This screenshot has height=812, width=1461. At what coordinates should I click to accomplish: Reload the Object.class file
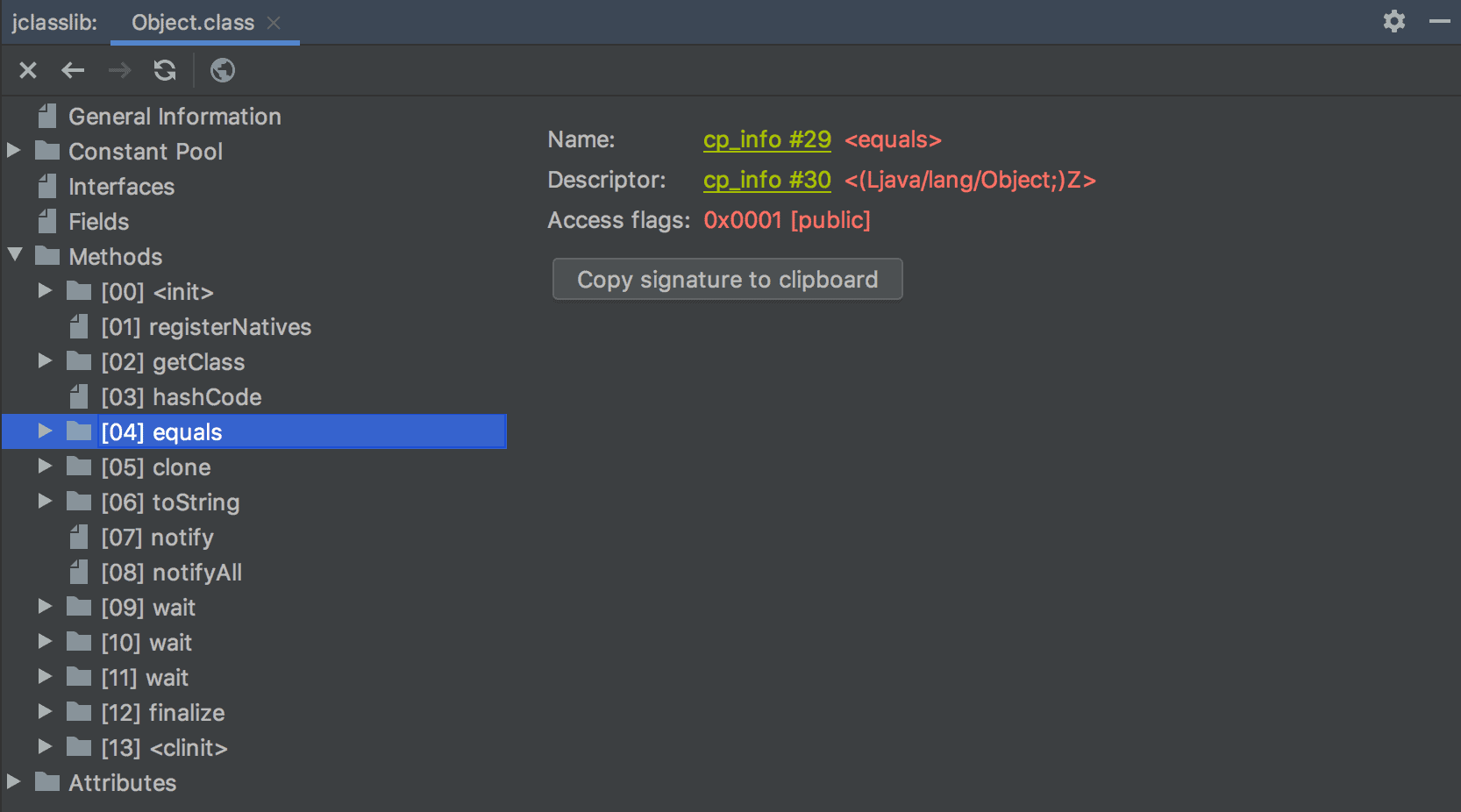(x=164, y=70)
